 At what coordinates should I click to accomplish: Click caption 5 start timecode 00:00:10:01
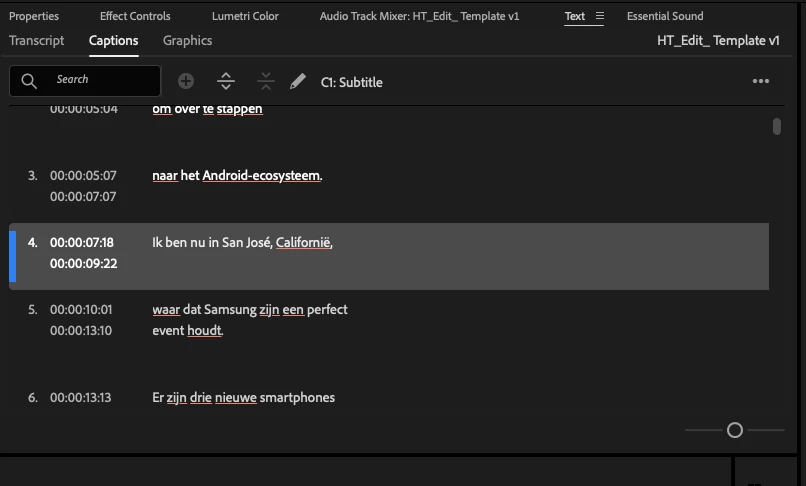click(81, 310)
